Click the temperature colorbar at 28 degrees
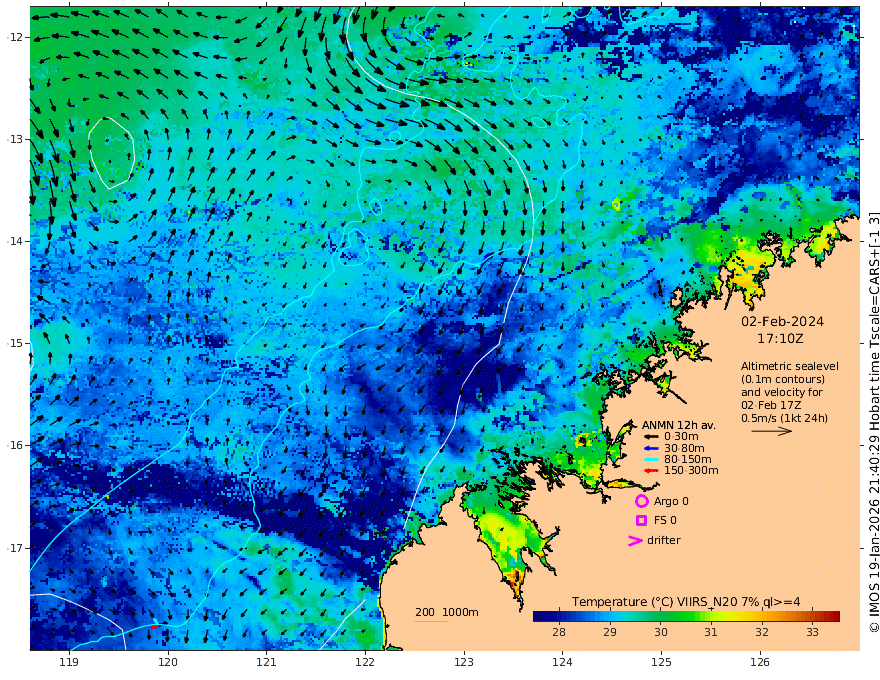 558,617
